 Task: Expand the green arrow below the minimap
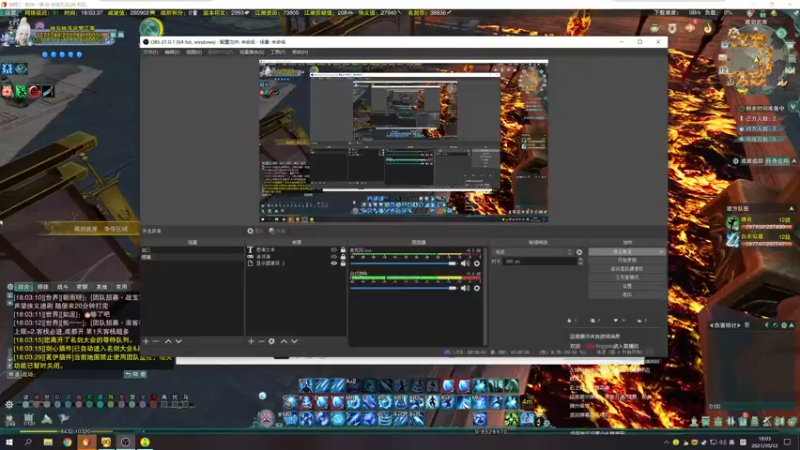click(793, 106)
